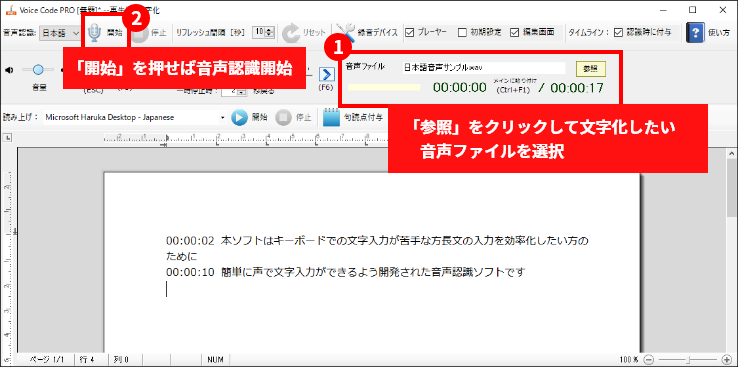Click the ruler tab-type selector icon
This screenshot has height=367, width=738.
click(8, 138)
